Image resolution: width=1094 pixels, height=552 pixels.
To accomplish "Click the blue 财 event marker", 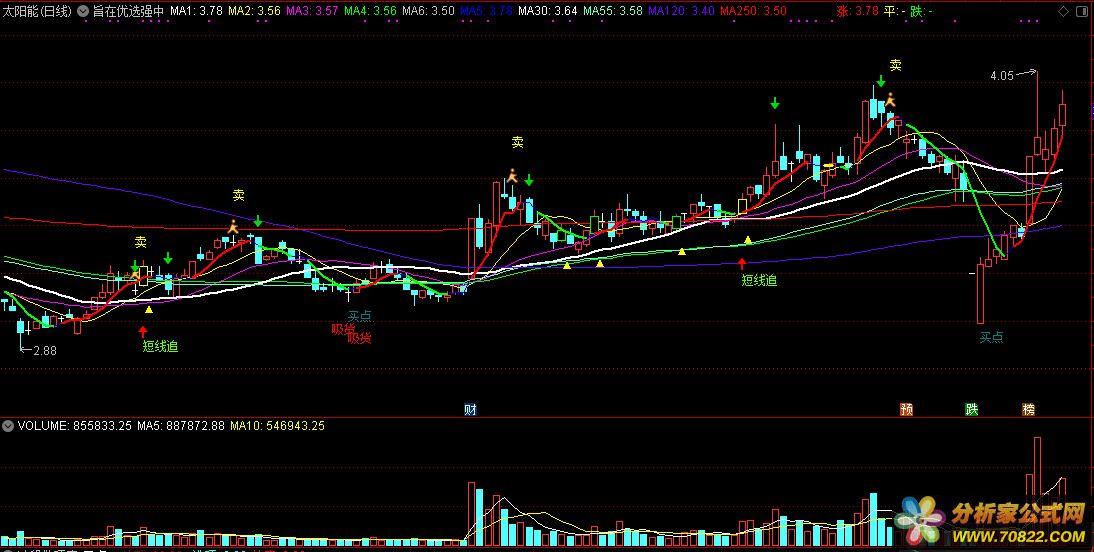I will [470, 410].
